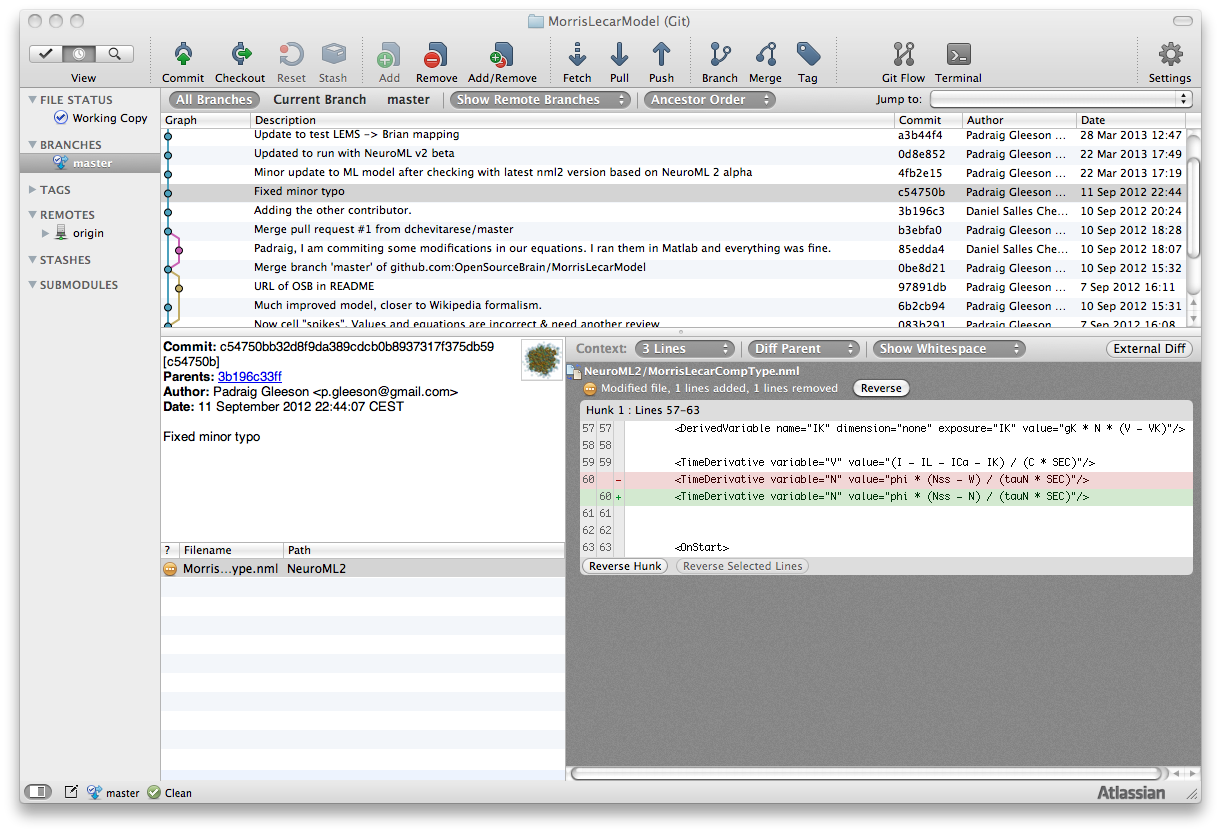The image size is (1221, 833).
Task: Click author avatar thumbnail
Action: click(x=541, y=360)
